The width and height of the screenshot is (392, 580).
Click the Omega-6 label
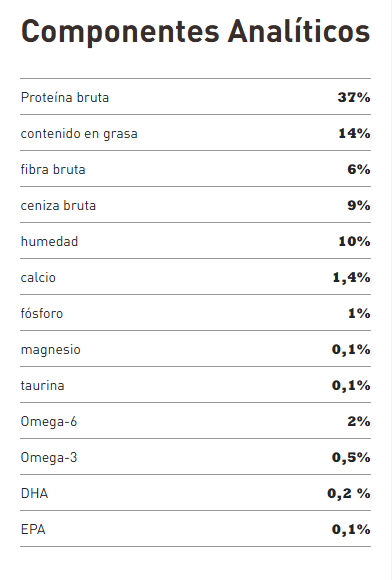(49, 421)
